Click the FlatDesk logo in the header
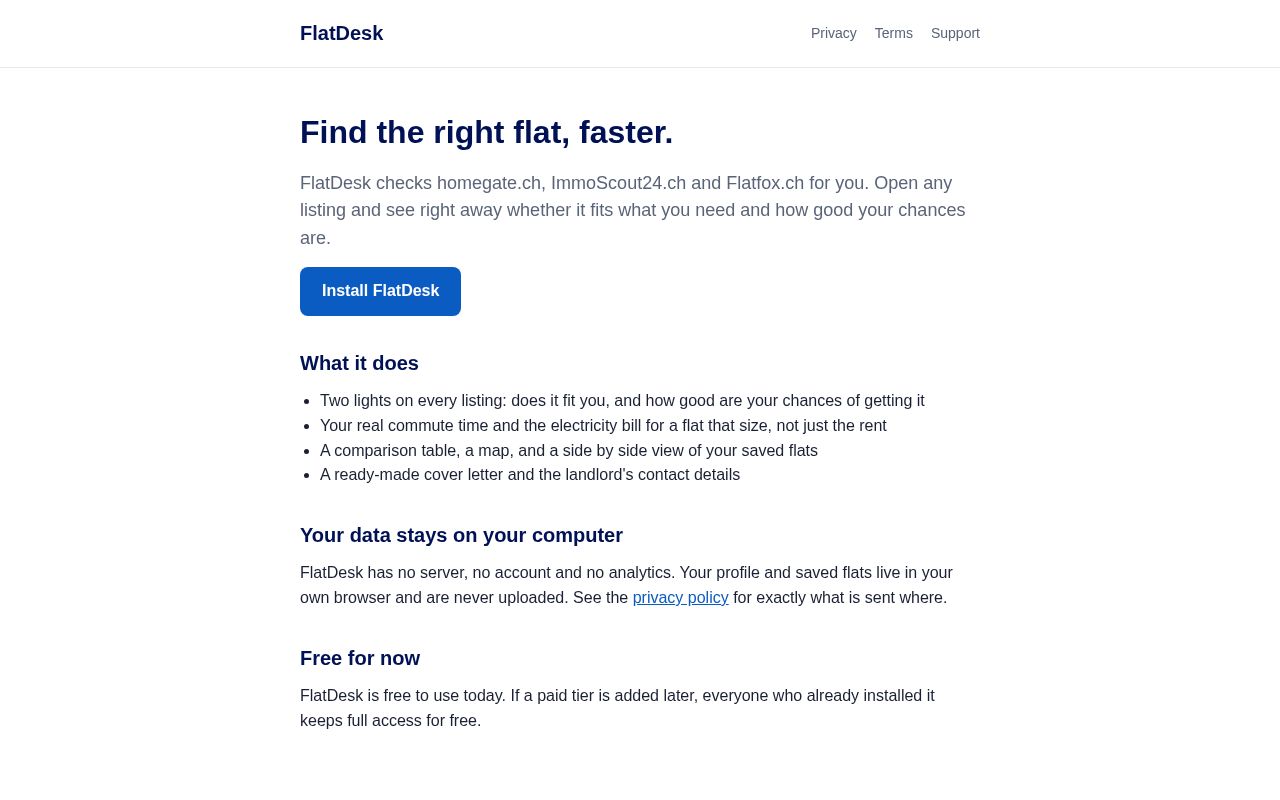This screenshot has height=800, width=1280. [341, 33]
